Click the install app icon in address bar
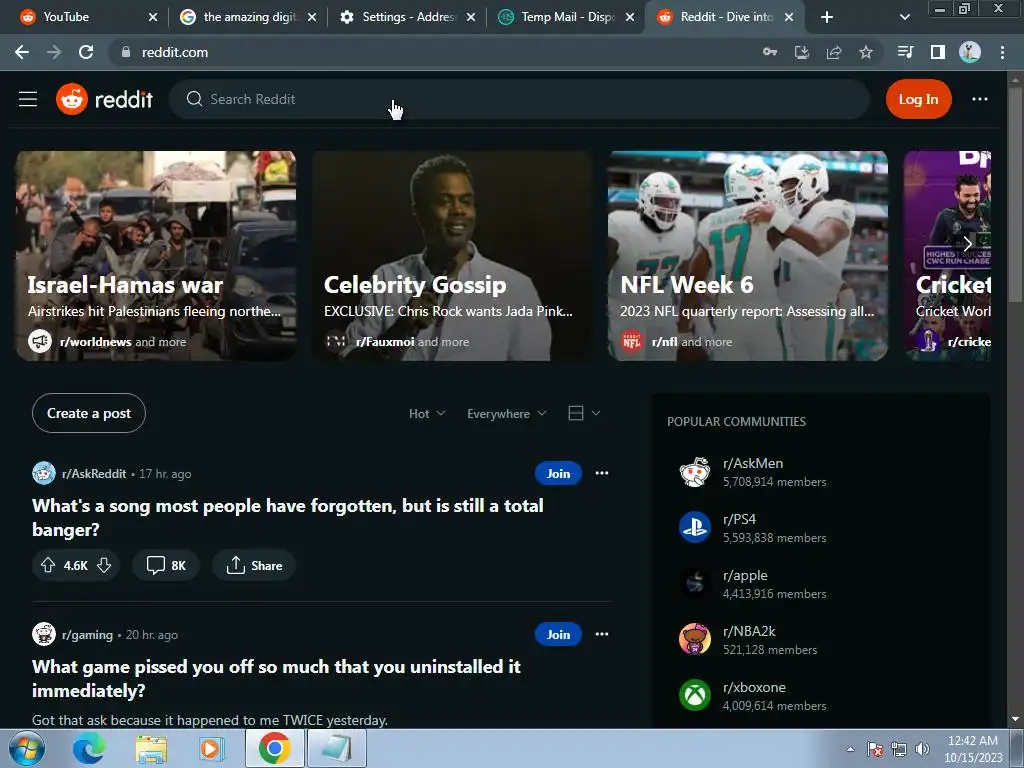The width and height of the screenshot is (1024, 768). [801, 52]
